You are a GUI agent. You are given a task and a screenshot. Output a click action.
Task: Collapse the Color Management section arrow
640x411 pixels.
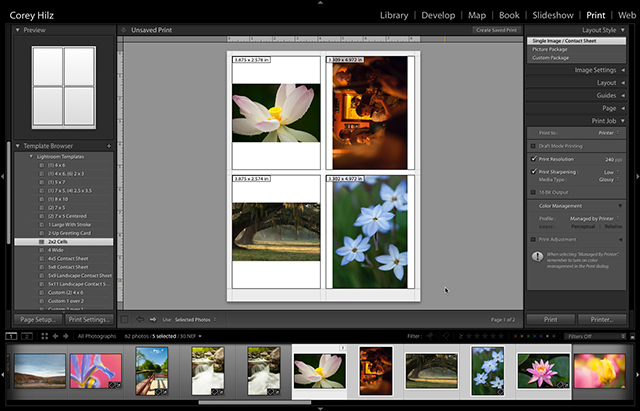click(x=620, y=206)
